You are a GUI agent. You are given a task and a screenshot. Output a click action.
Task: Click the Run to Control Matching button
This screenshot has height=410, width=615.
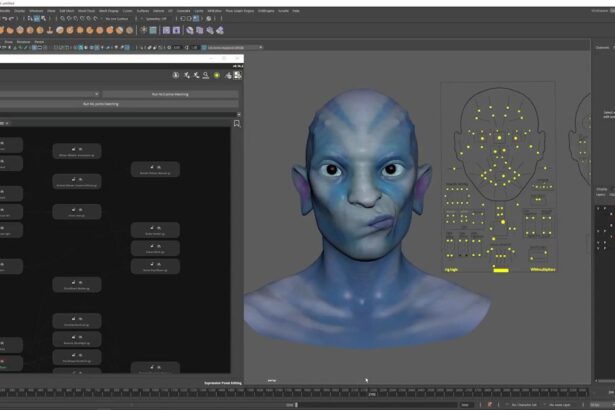[x=170, y=94]
